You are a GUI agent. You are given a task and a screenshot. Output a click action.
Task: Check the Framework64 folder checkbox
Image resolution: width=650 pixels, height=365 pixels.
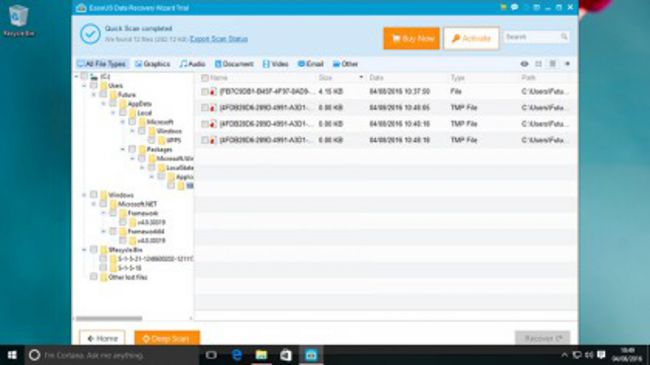click(x=113, y=231)
